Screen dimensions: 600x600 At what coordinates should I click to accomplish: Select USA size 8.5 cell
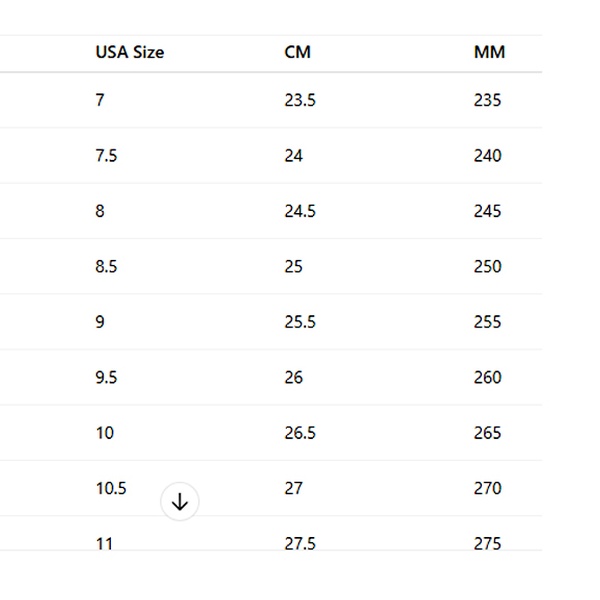click(x=106, y=267)
